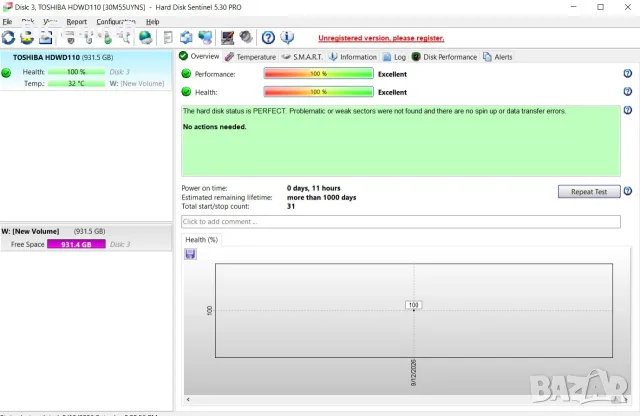Click the yellow disk report toolbar icon
The image size is (640, 416).
(27, 38)
